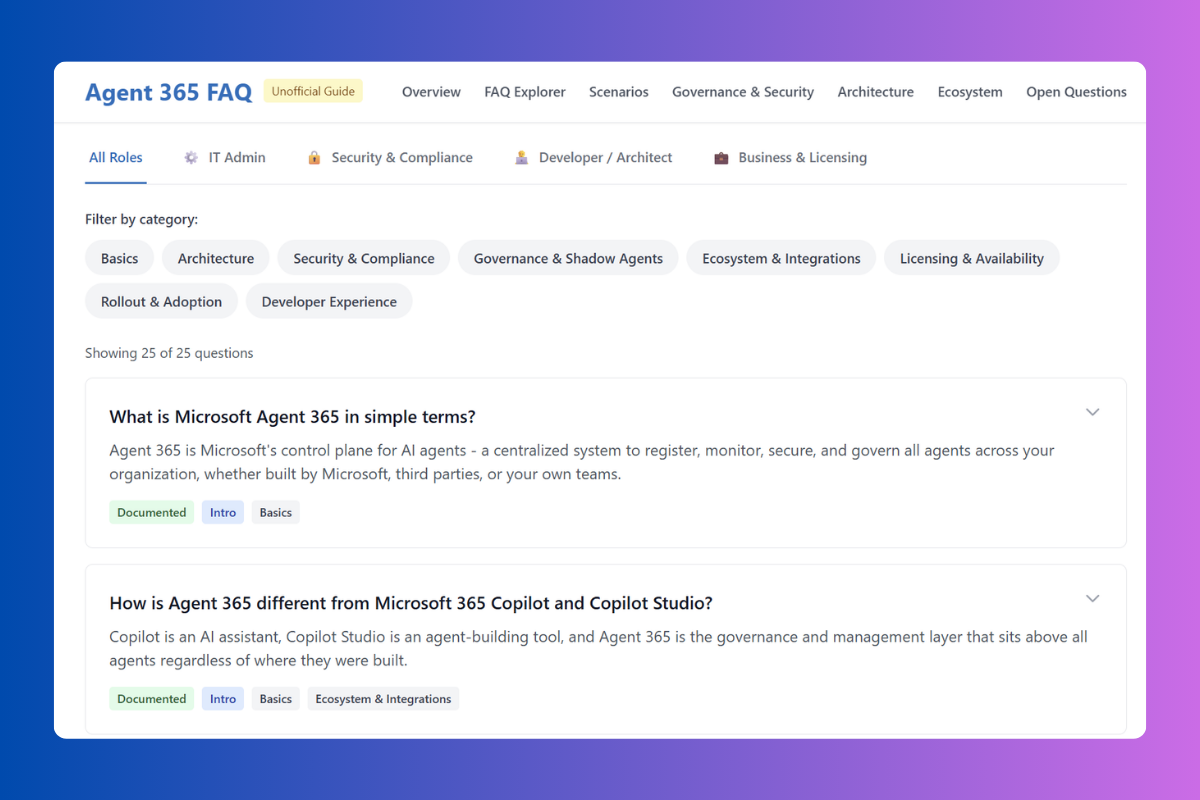The width and height of the screenshot is (1200, 800).
Task: Click the Documented tag on the first question
Action: [151, 511]
